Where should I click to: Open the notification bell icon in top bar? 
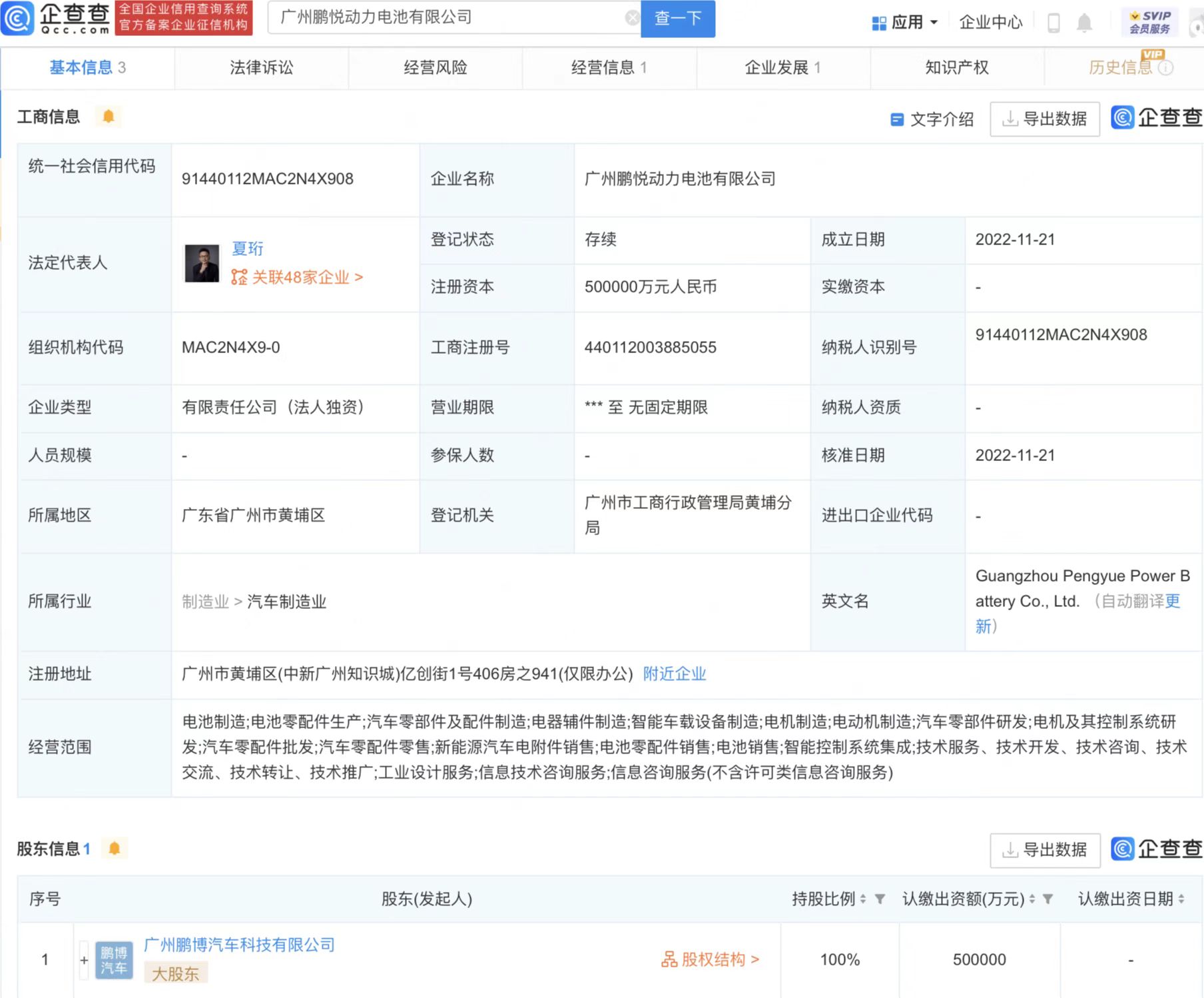click(1084, 22)
